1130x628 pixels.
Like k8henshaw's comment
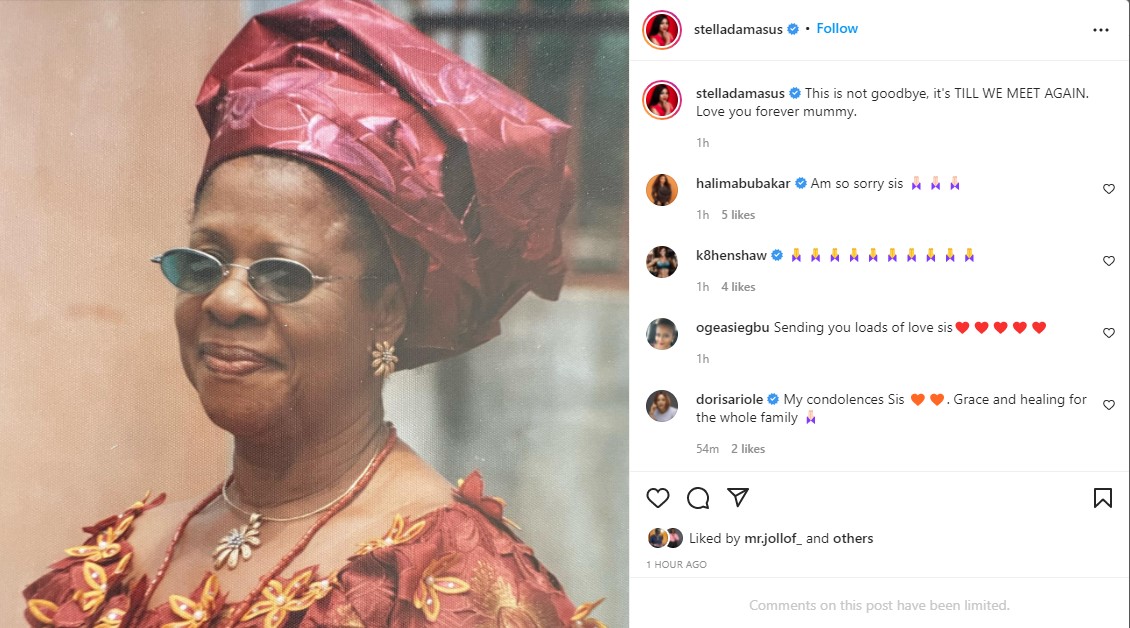(1108, 261)
